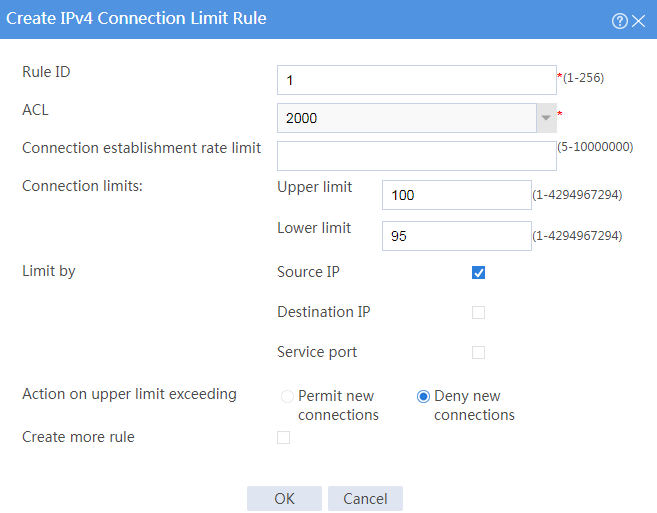Screen dimensions: 657x513
Task: Open the help question mark icon
Action: pyautogui.click(x=619, y=21)
